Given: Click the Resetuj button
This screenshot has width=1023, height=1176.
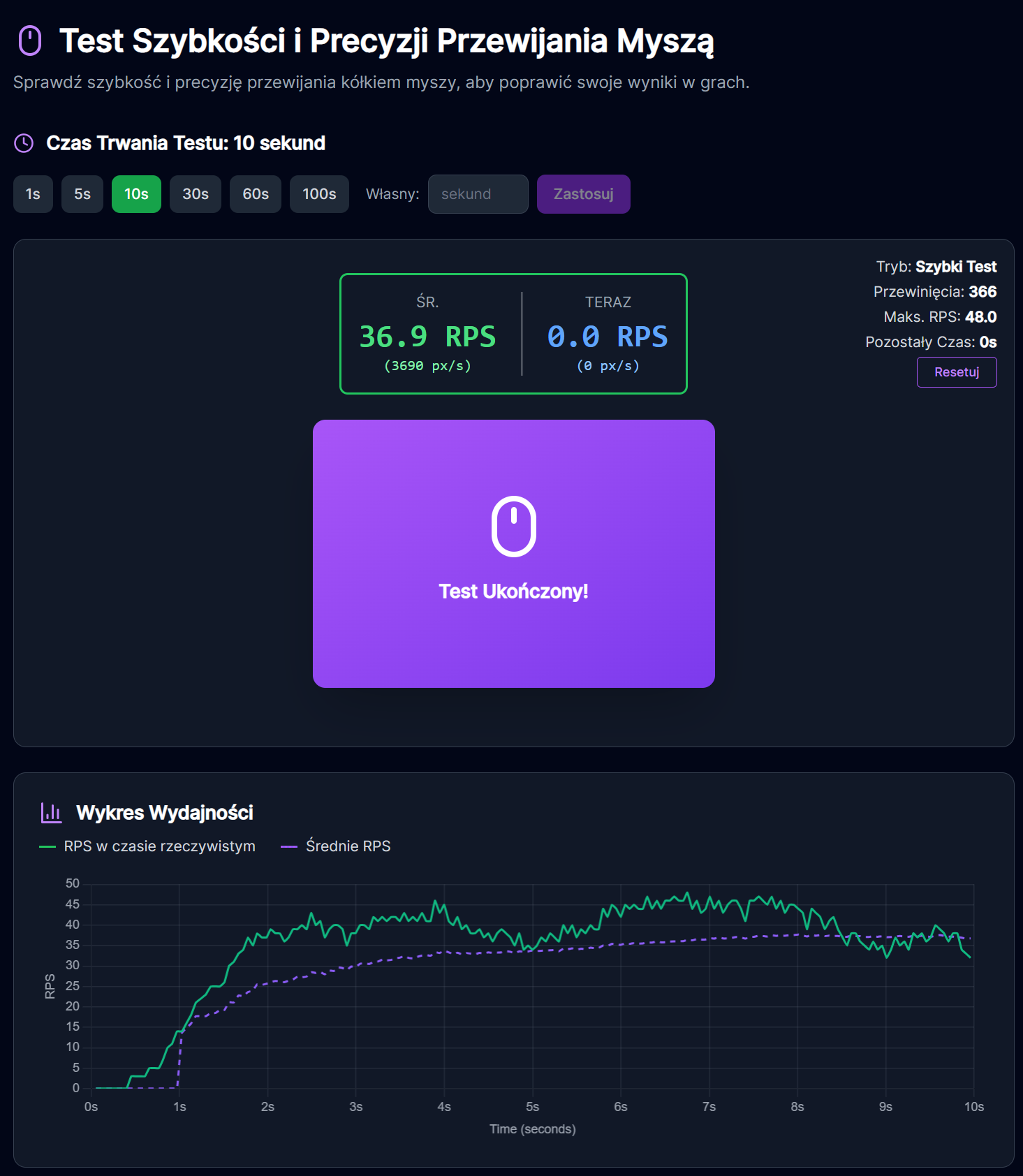Looking at the screenshot, I should pyautogui.click(x=956, y=372).
